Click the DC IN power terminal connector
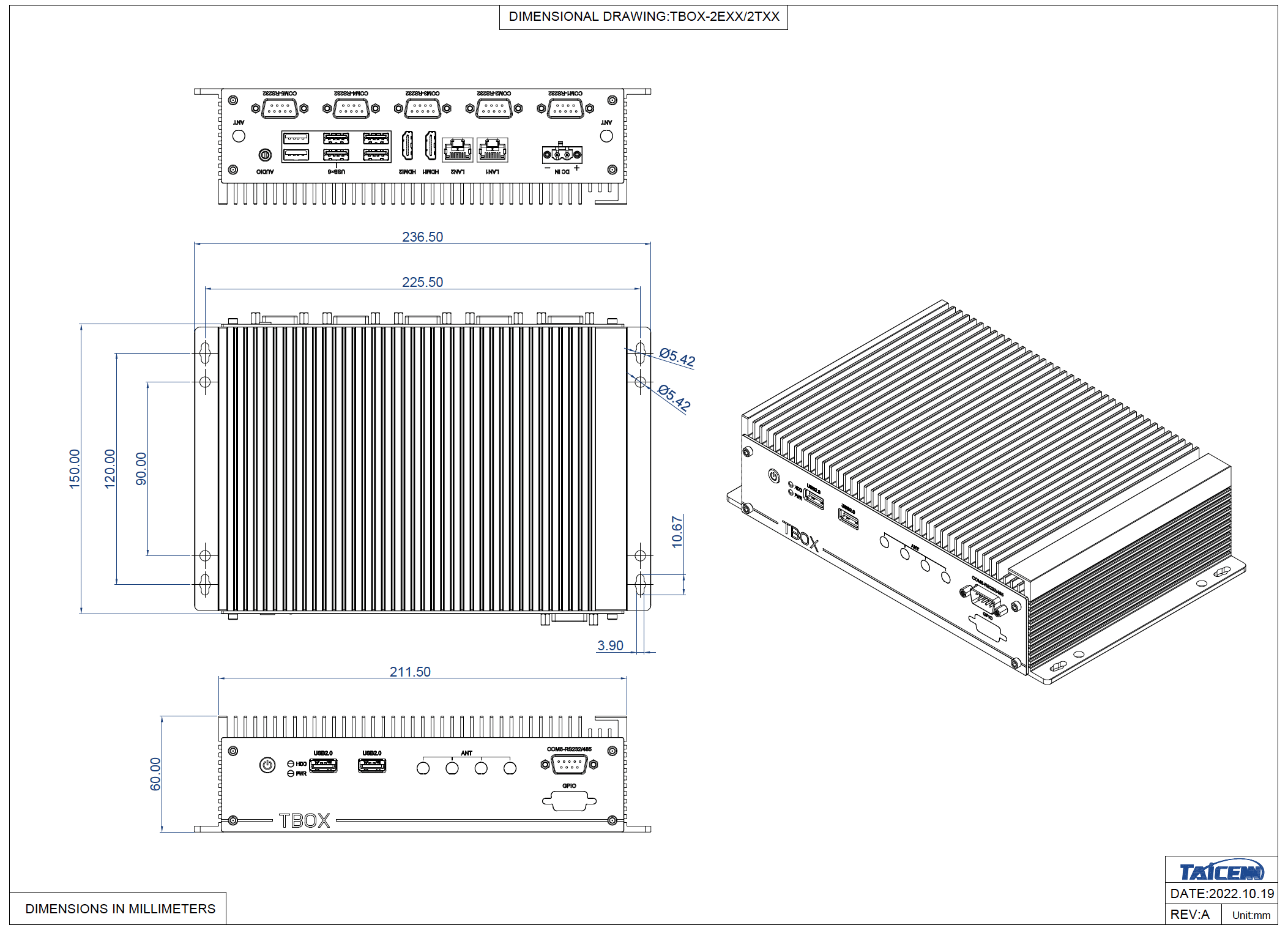The height and width of the screenshot is (928, 1288). pyautogui.click(x=562, y=154)
